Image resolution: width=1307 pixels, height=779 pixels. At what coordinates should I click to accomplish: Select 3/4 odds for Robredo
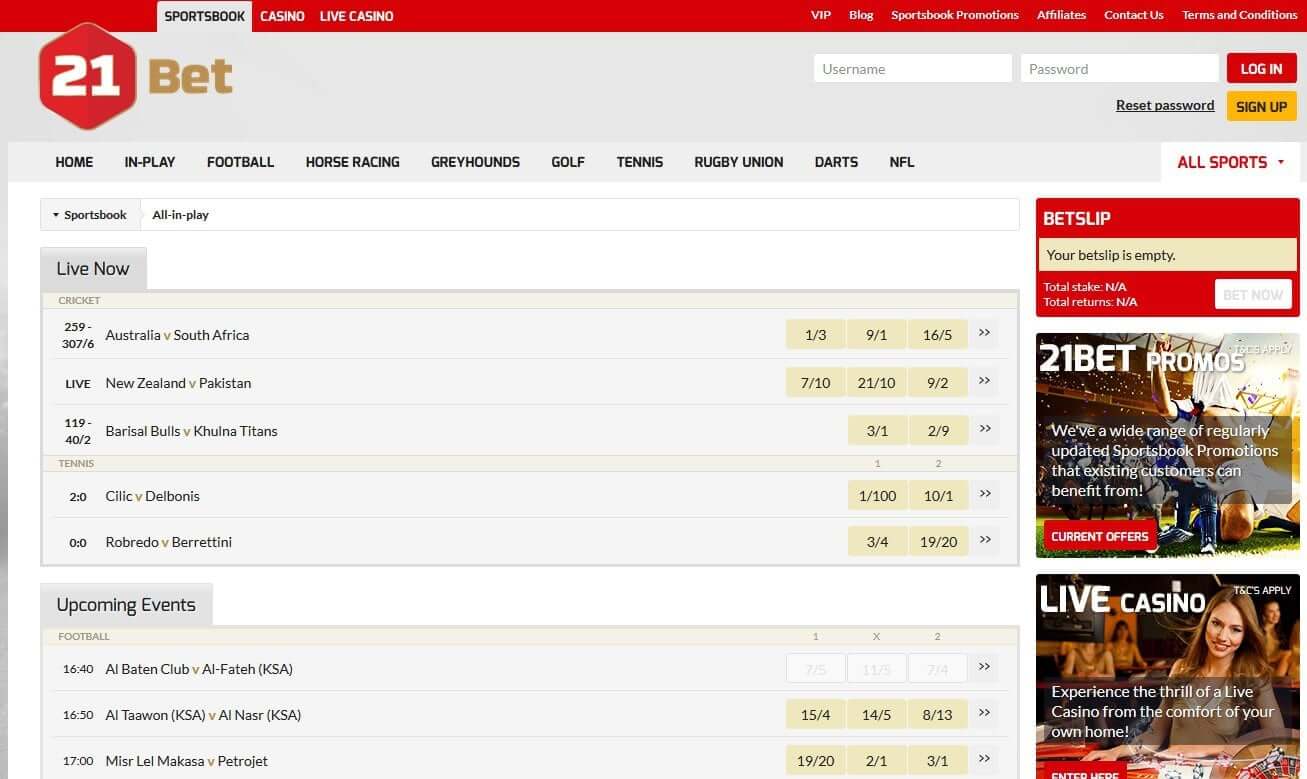click(x=877, y=542)
